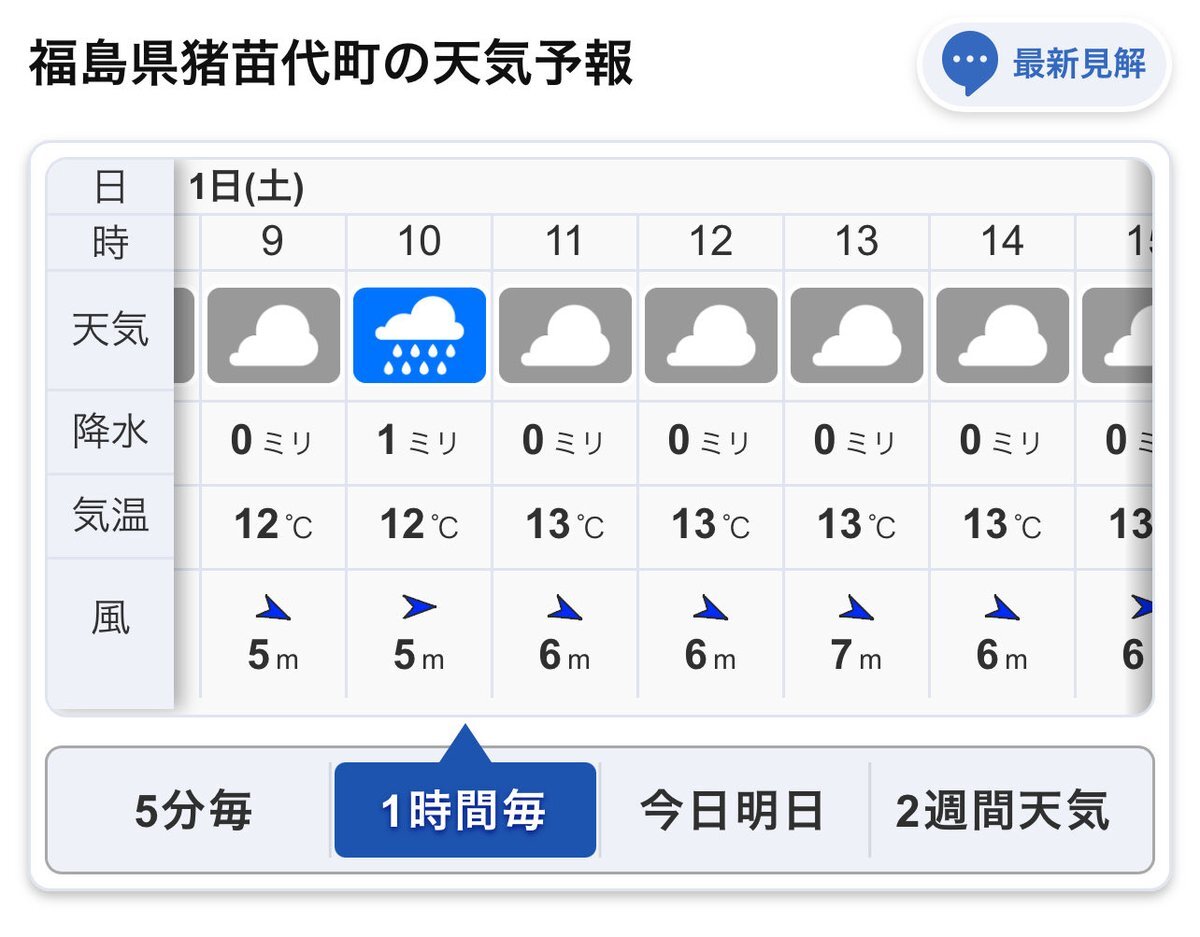
Task: Click the 1日(土) date header
Action: coord(246,187)
